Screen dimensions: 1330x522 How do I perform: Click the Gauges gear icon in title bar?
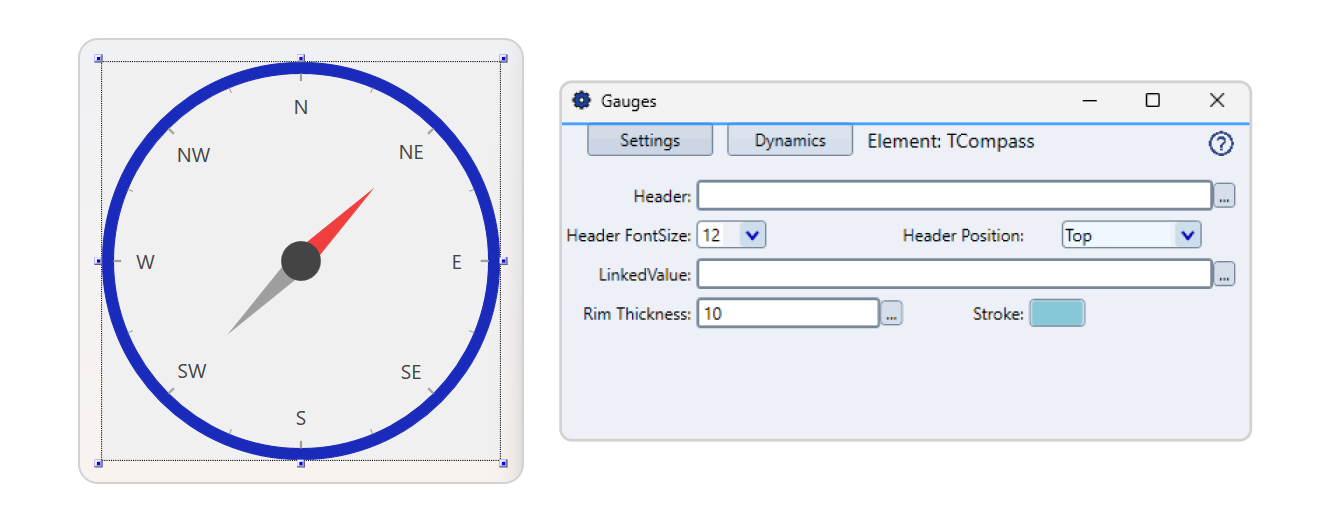click(x=581, y=101)
